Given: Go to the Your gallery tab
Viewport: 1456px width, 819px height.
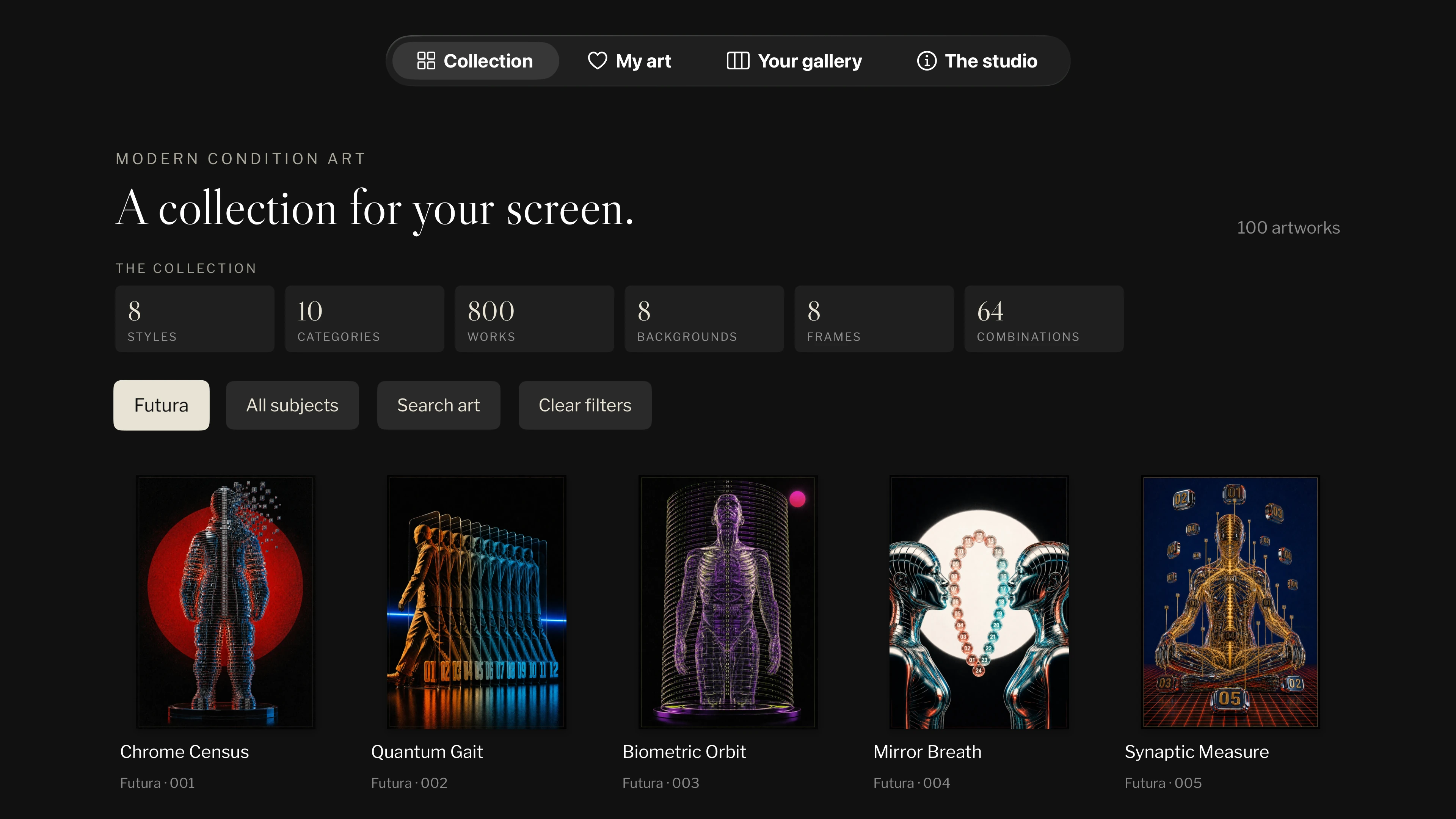Looking at the screenshot, I should click(x=794, y=61).
